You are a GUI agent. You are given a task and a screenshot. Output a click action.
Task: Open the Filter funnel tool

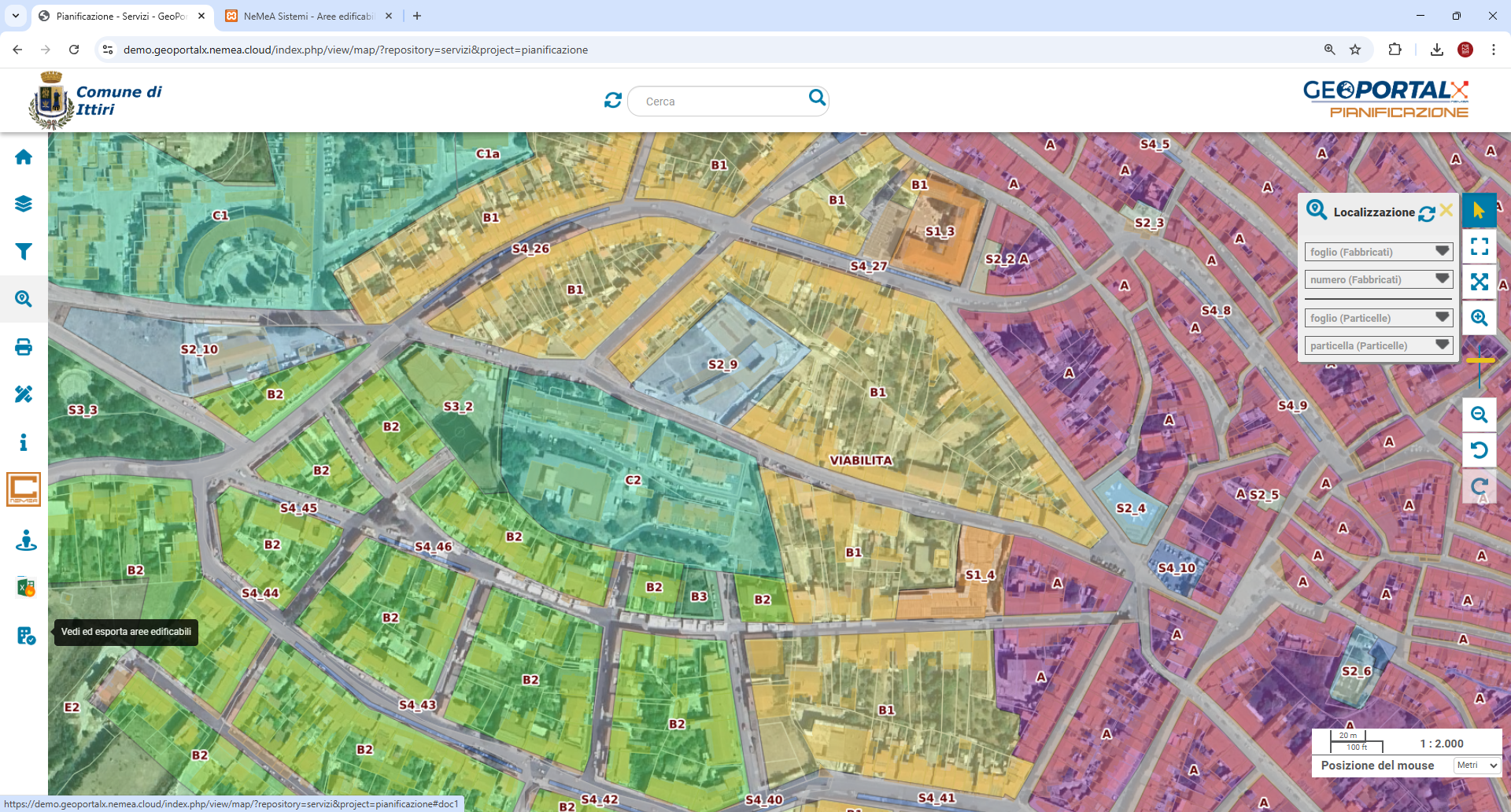tap(24, 252)
